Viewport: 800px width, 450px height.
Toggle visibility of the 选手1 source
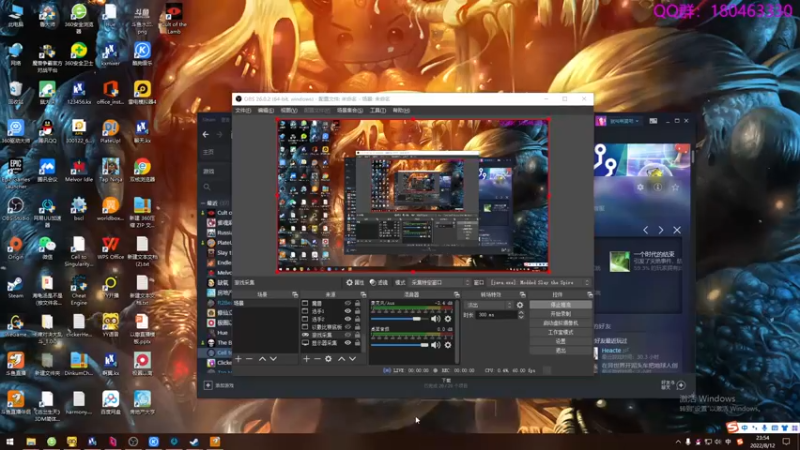click(348, 311)
